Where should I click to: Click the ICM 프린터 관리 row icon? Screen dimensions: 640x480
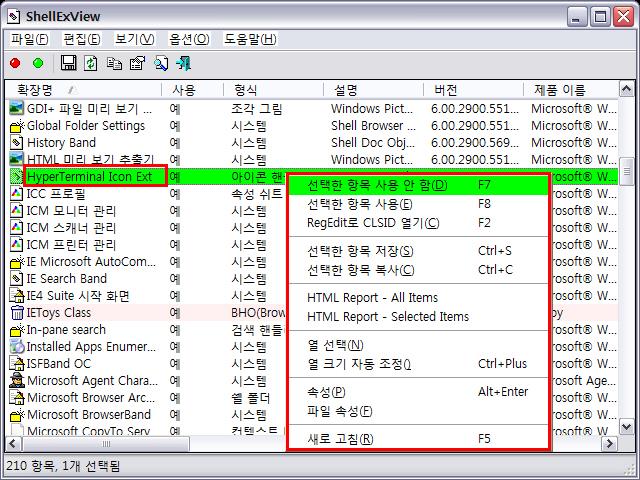coord(16,244)
